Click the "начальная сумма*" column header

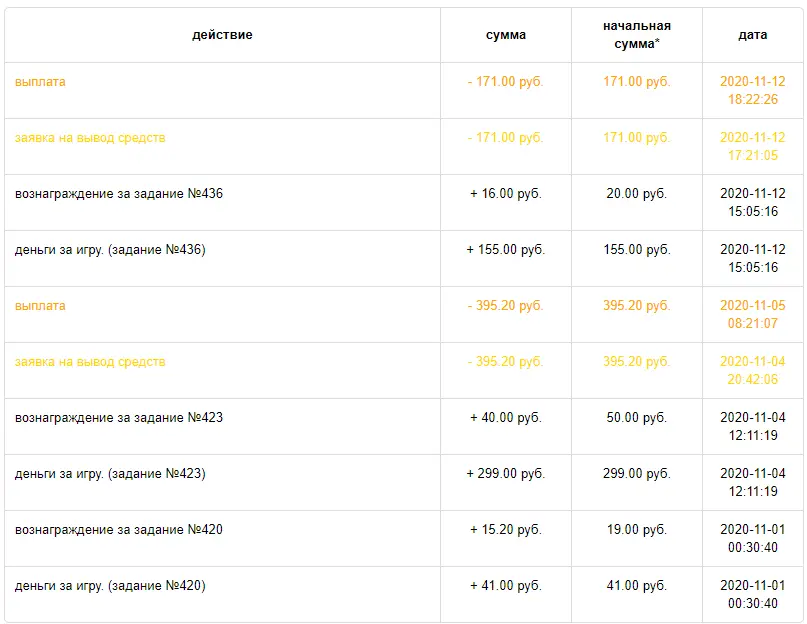coord(637,35)
